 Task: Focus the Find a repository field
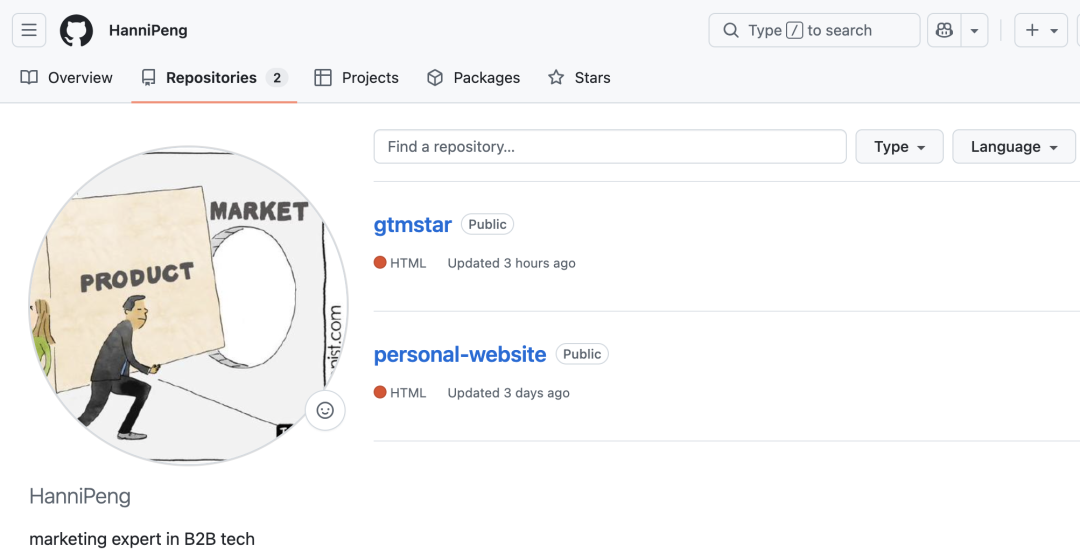coord(610,147)
